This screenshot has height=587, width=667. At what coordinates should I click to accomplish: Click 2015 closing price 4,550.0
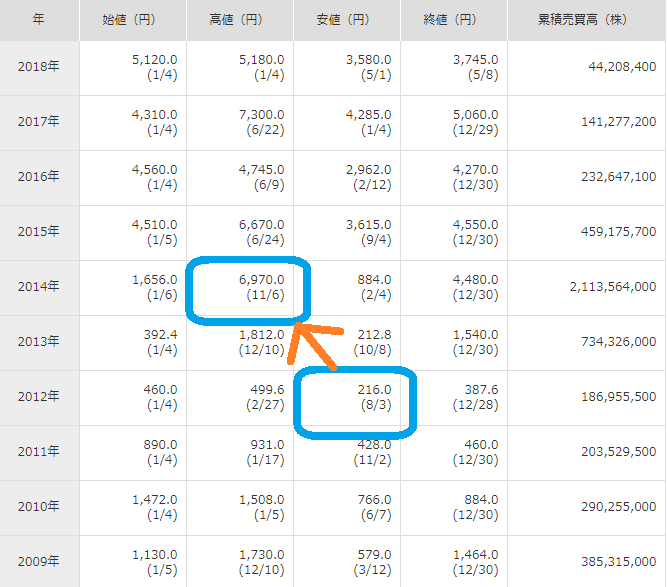(475, 225)
